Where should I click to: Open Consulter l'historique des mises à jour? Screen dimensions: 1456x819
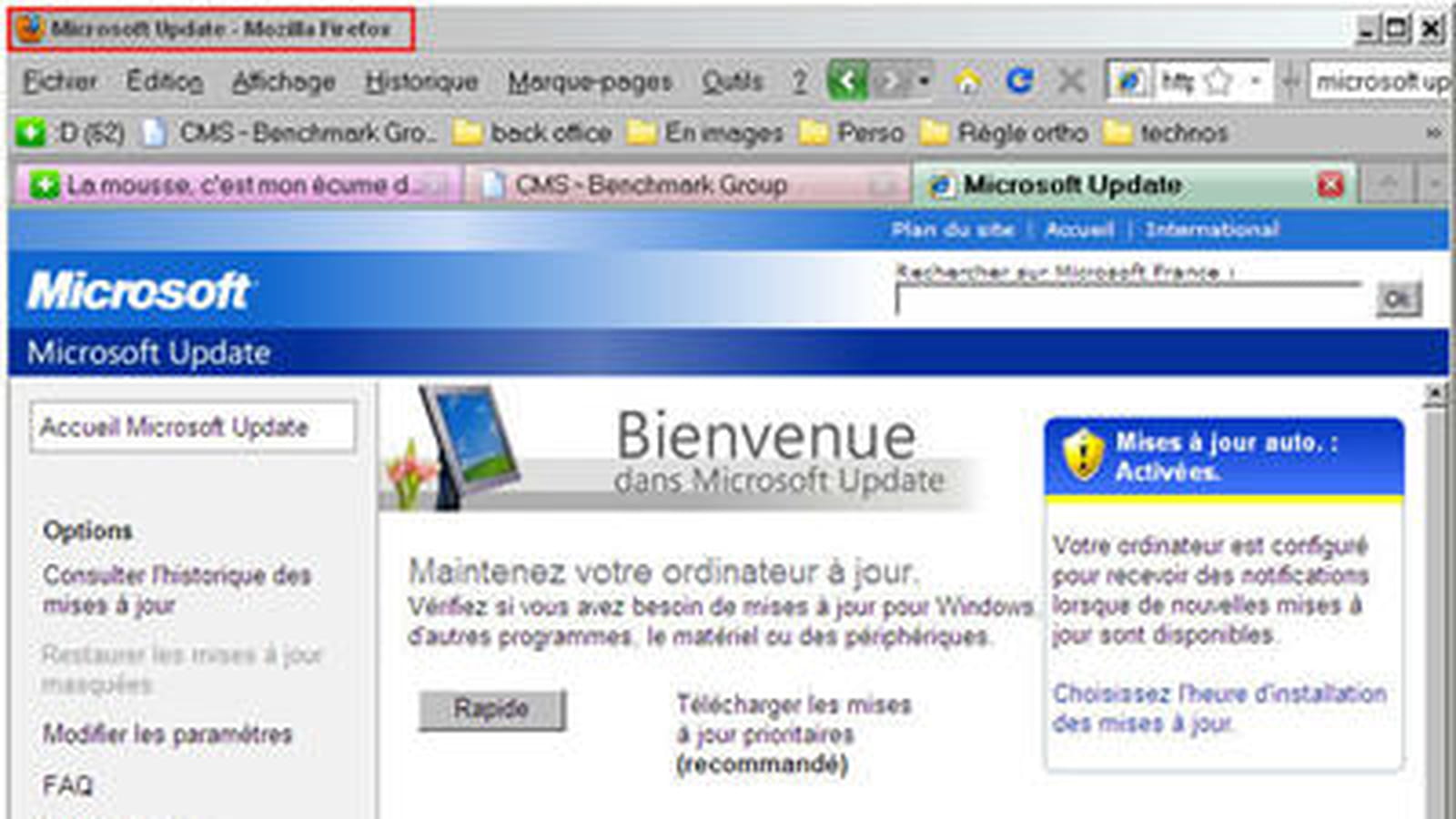(x=177, y=590)
